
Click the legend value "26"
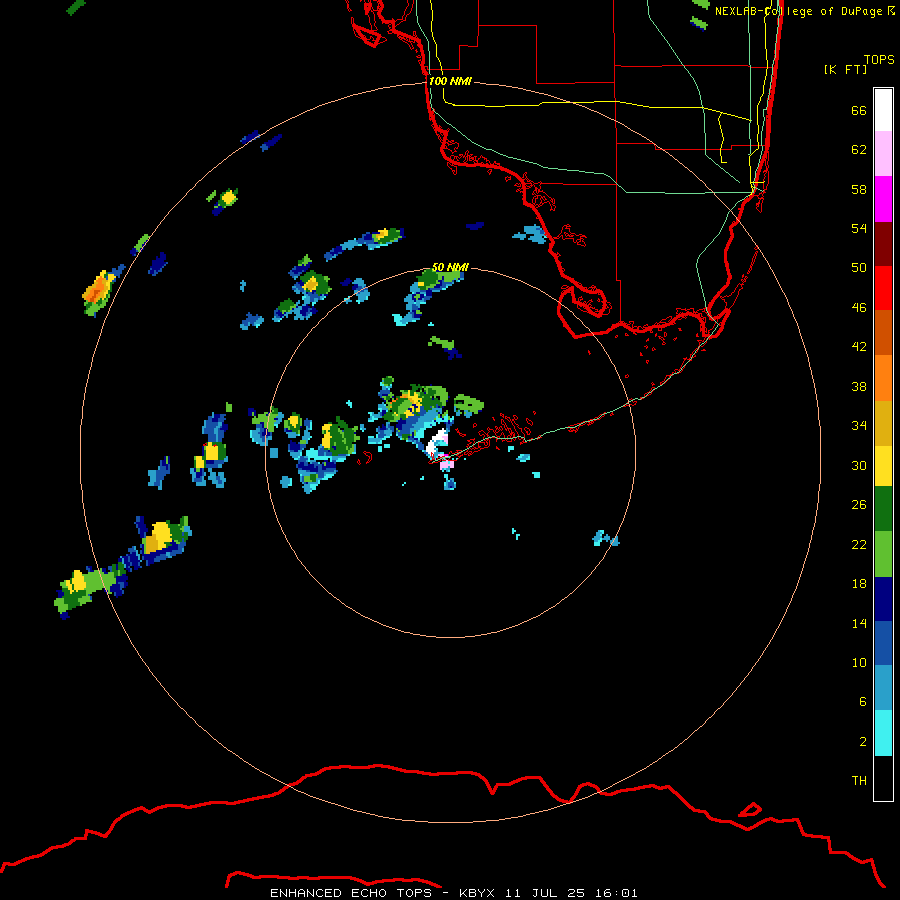coord(859,505)
